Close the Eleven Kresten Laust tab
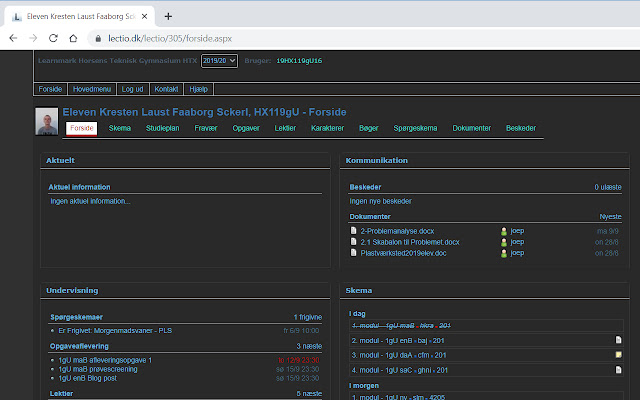The height and width of the screenshot is (400, 640). point(144,16)
